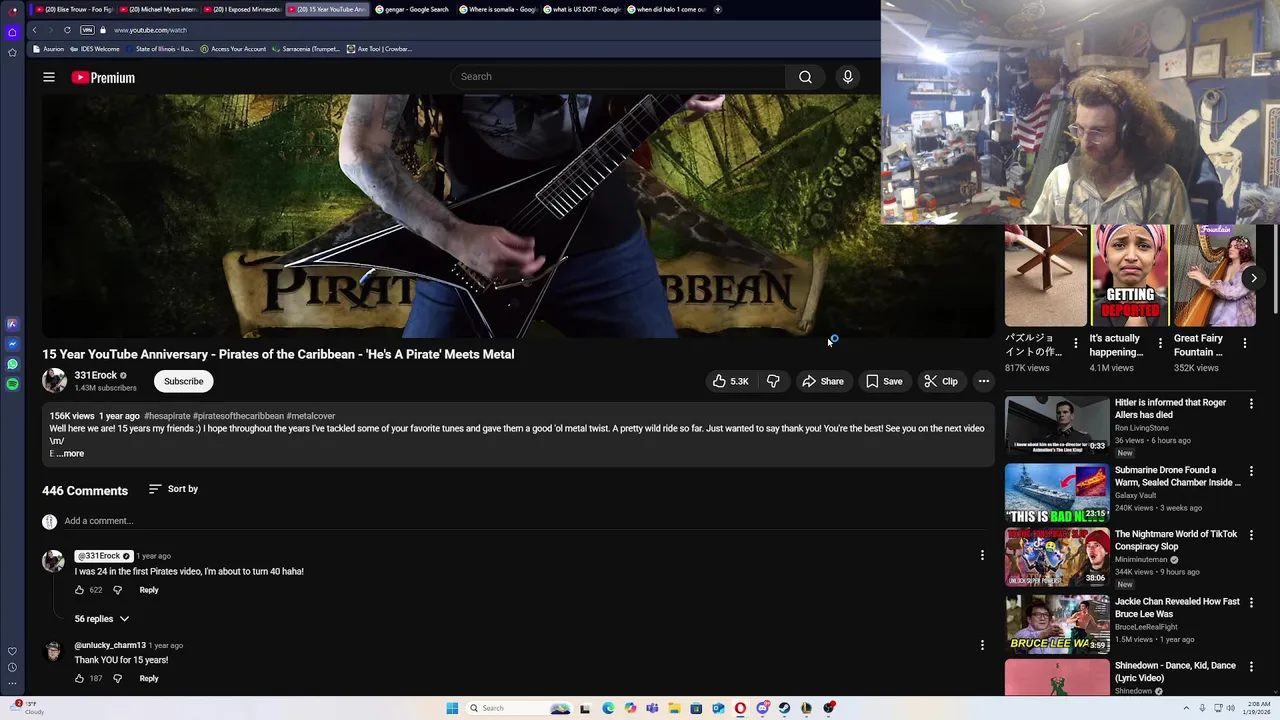1280x720 pixels.
Task: Go back in browser history
Action: [x=34, y=30]
